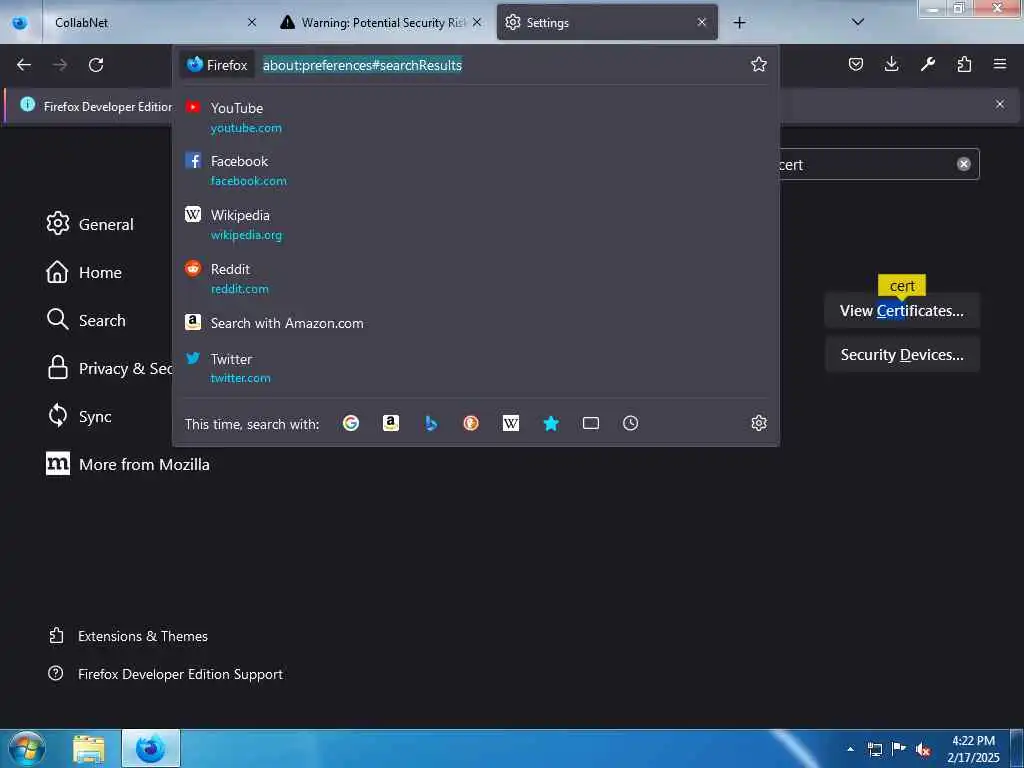1024x768 pixels.
Task: Open the Action Center flag icon
Action: (x=899, y=749)
